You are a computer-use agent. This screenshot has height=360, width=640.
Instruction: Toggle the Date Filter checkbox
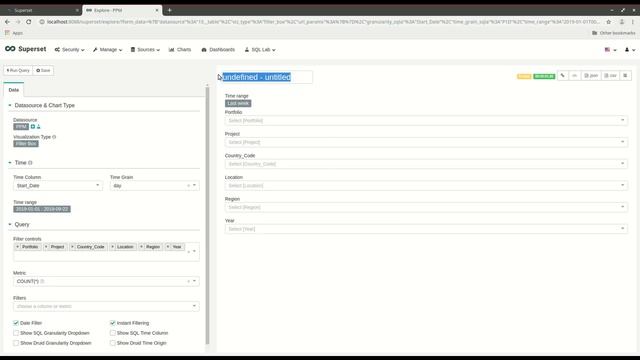click(16, 323)
